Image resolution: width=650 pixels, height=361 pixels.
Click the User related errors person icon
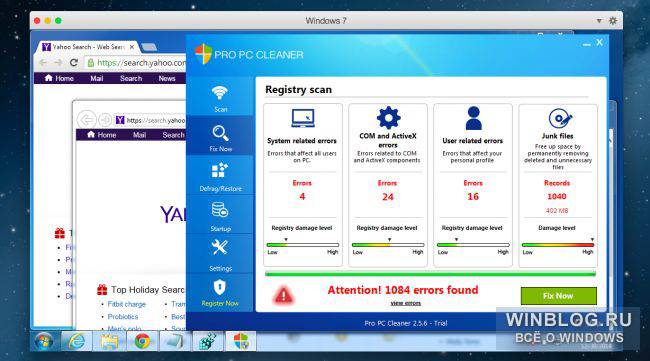click(x=473, y=118)
